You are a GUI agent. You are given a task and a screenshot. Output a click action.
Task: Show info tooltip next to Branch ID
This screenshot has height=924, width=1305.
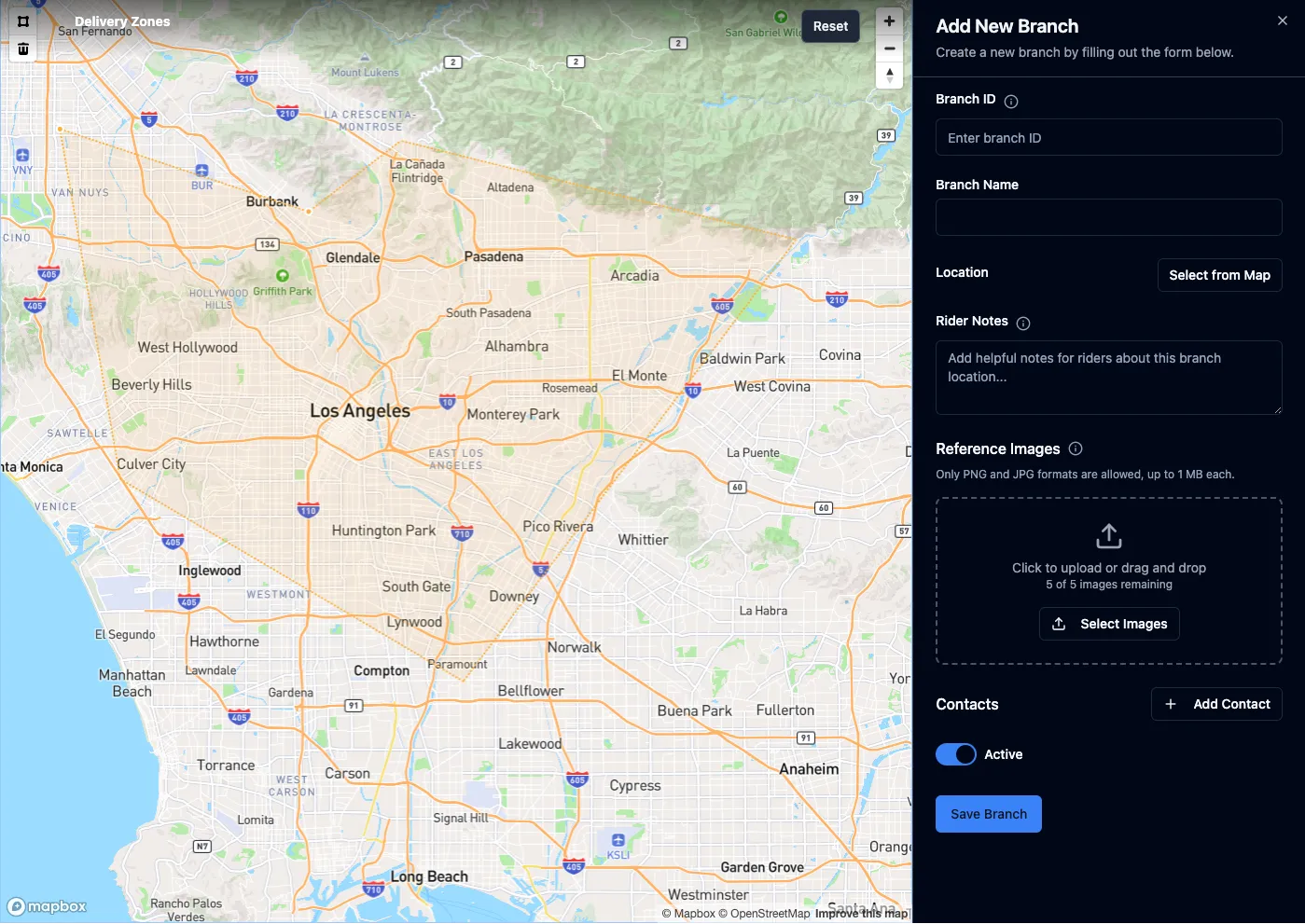point(1011,101)
